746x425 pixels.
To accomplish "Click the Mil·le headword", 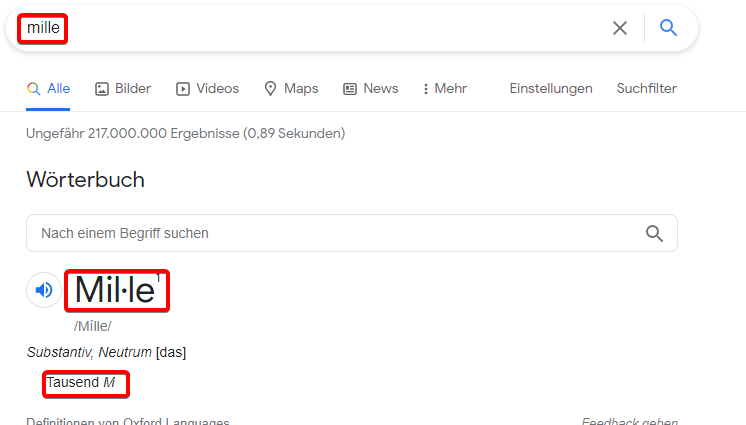I will pos(116,290).
